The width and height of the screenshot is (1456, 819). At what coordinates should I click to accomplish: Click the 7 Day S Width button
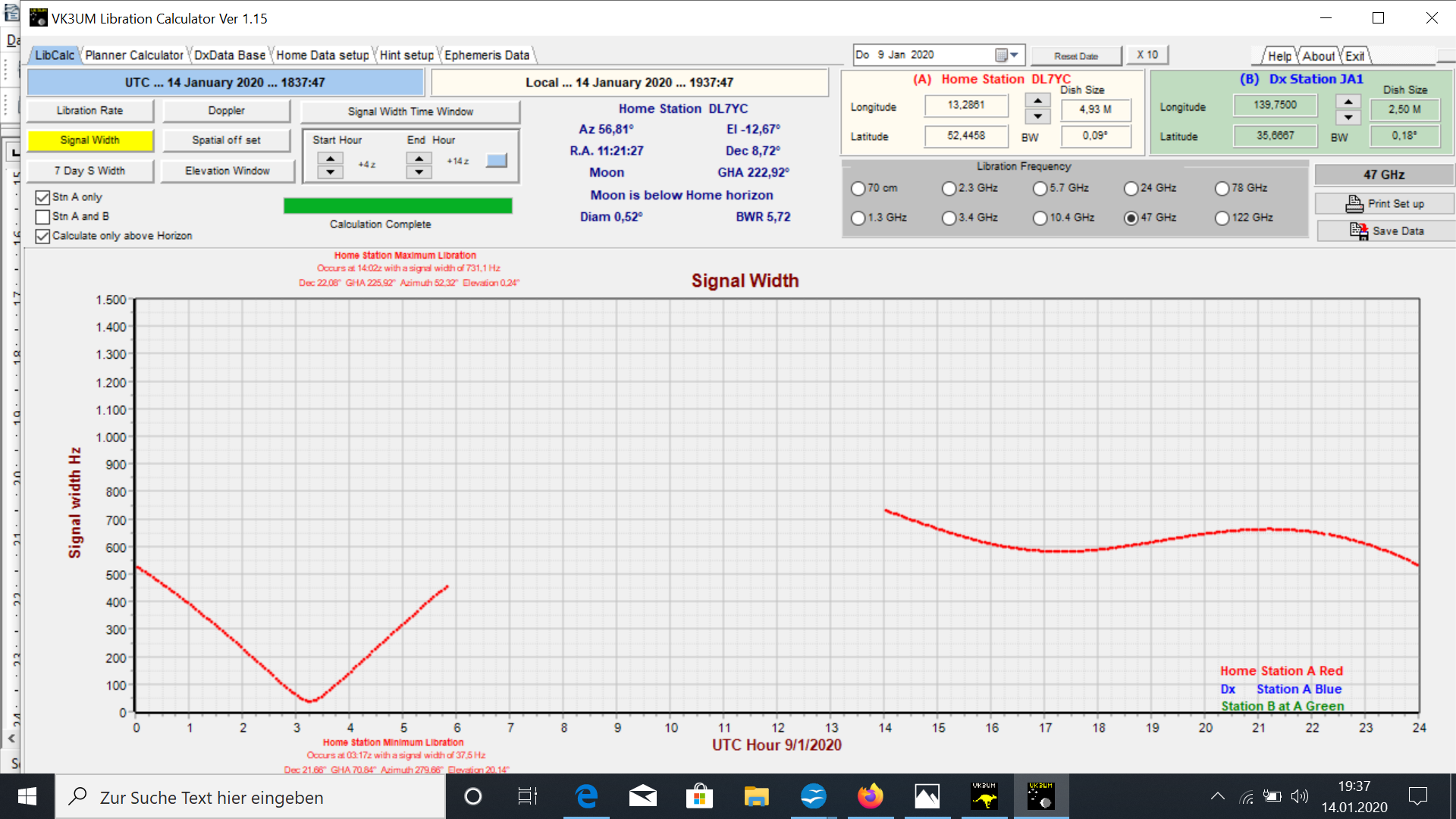(89, 171)
